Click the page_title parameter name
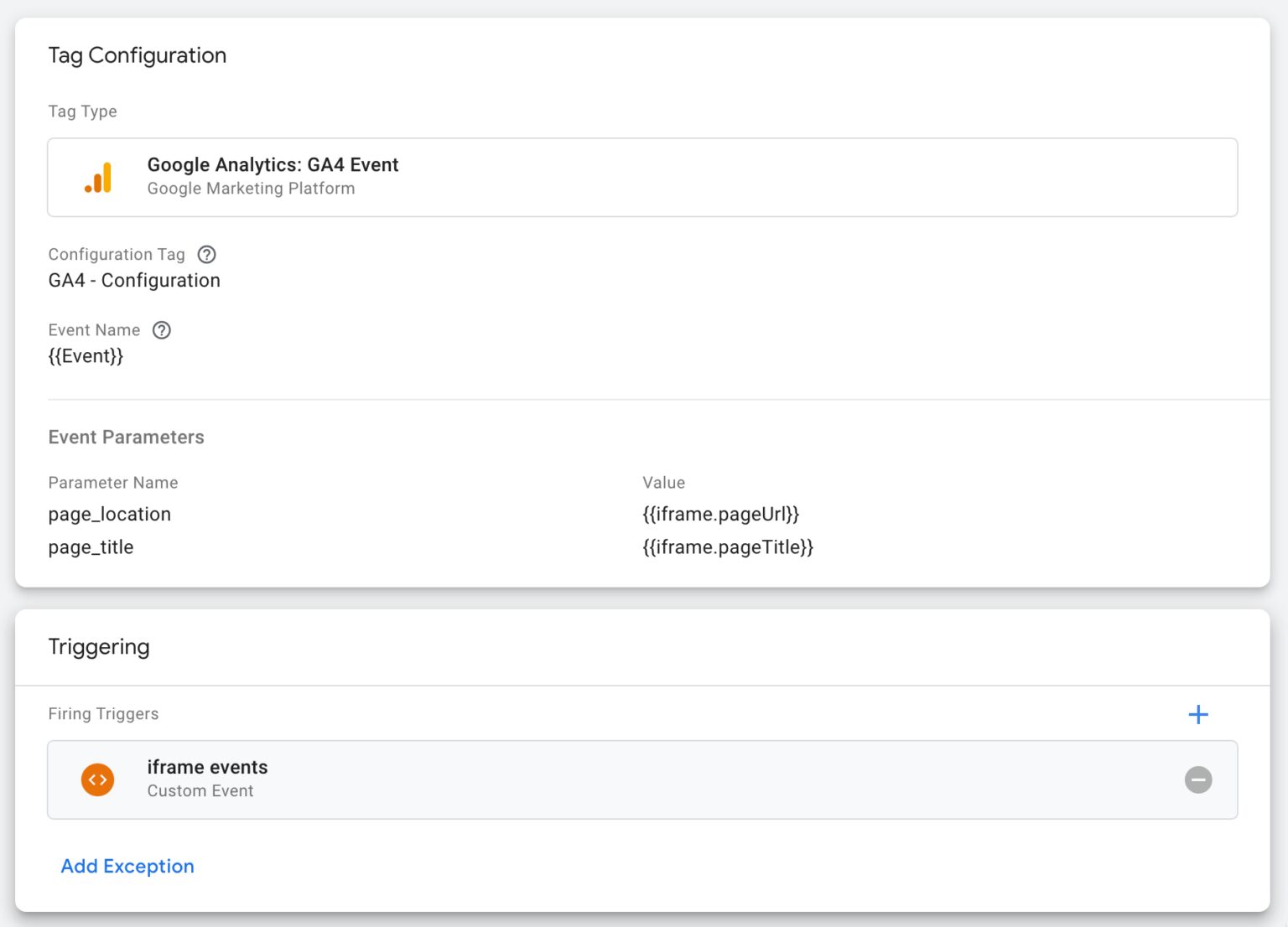Viewport: 1288px width, 927px height. (x=91, y=547)
